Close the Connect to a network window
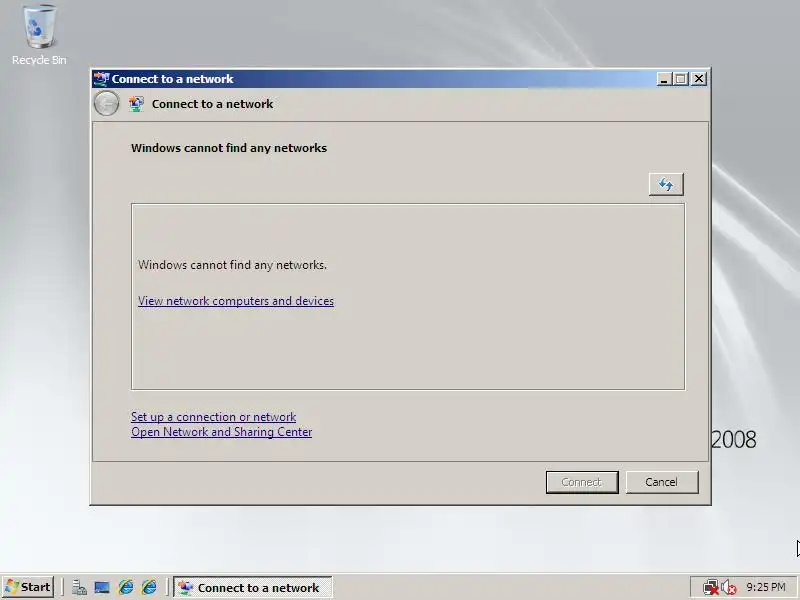The width and height of the screenshot is (800, 600). (x=699, y=79)
